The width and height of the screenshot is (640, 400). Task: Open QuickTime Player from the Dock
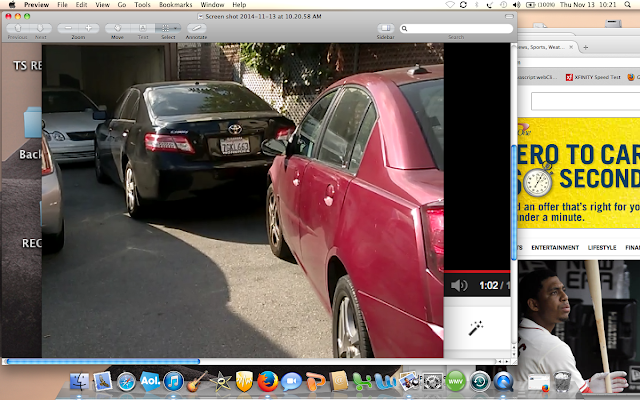503,382
